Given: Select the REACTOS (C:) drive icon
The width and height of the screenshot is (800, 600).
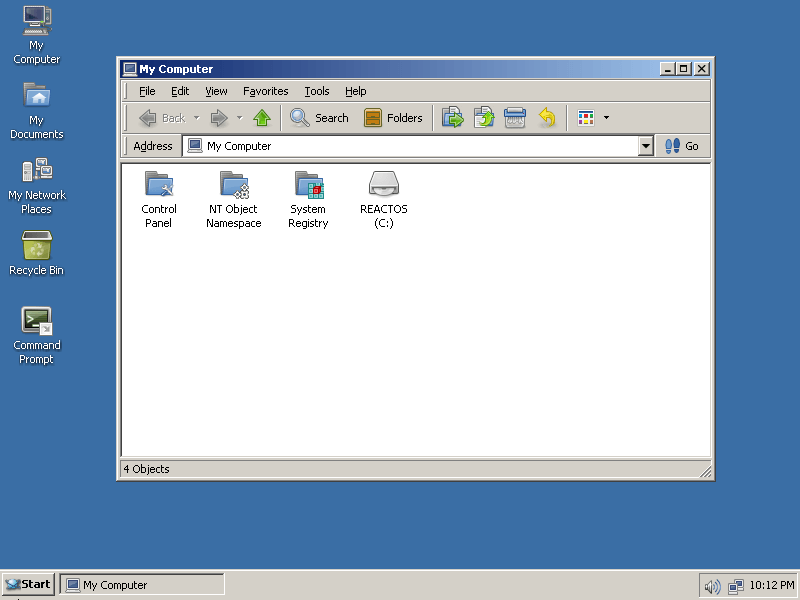Looking at the screenshot, I should pyautogui.click(x=384, y=184).
